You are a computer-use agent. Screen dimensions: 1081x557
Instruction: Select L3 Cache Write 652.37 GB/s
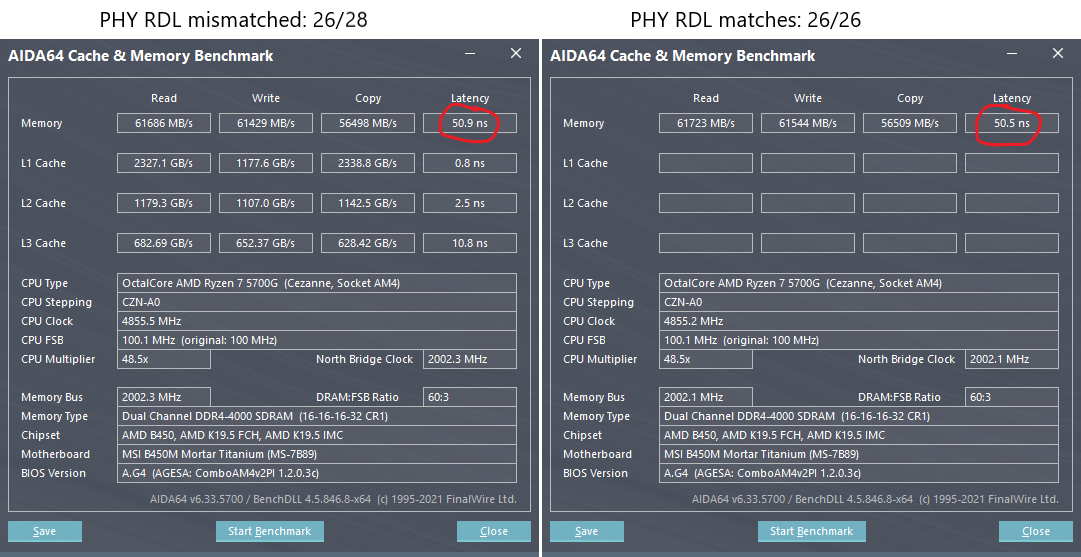(265, 243)
